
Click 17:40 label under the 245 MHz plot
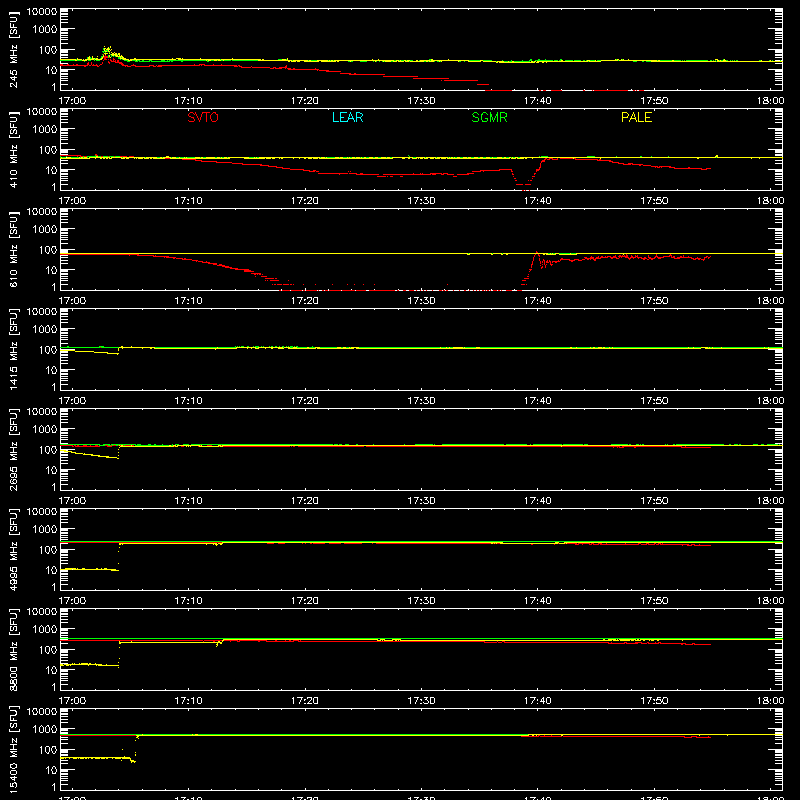coord(537,101)
